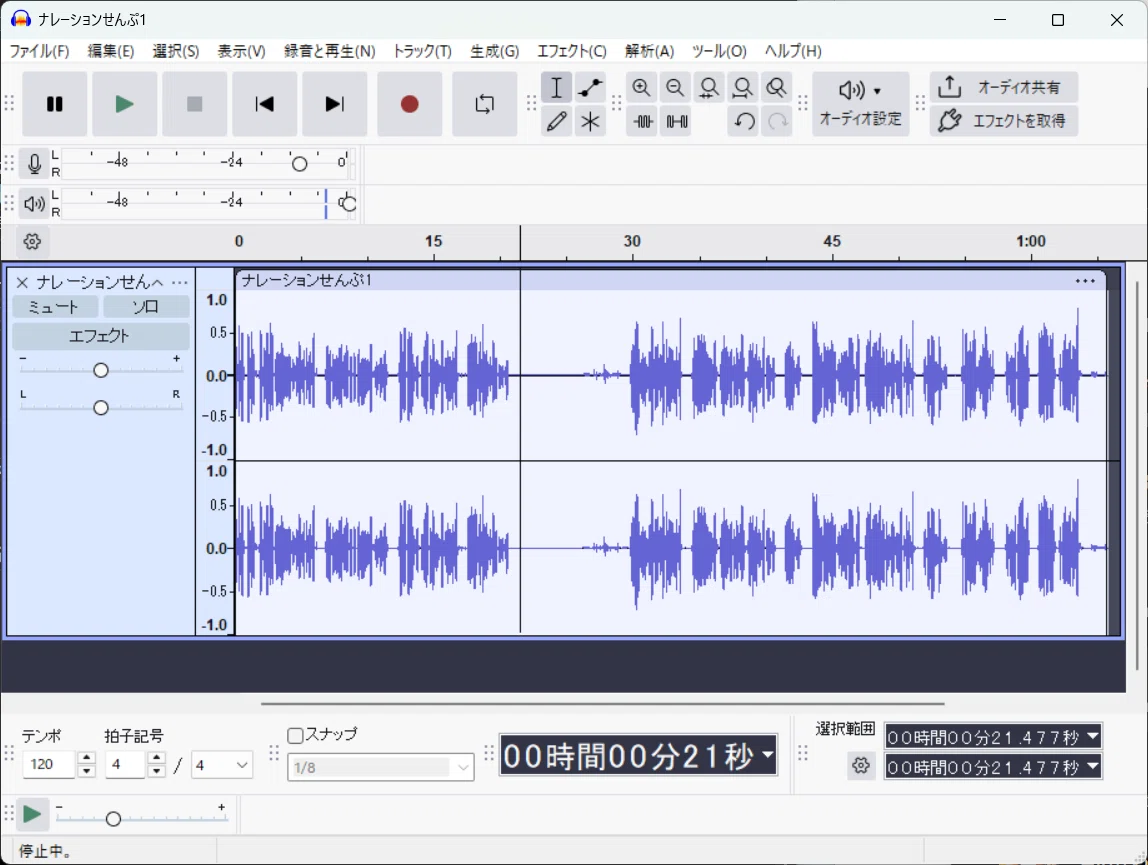Adjust the track pan slider

point(101,407)
